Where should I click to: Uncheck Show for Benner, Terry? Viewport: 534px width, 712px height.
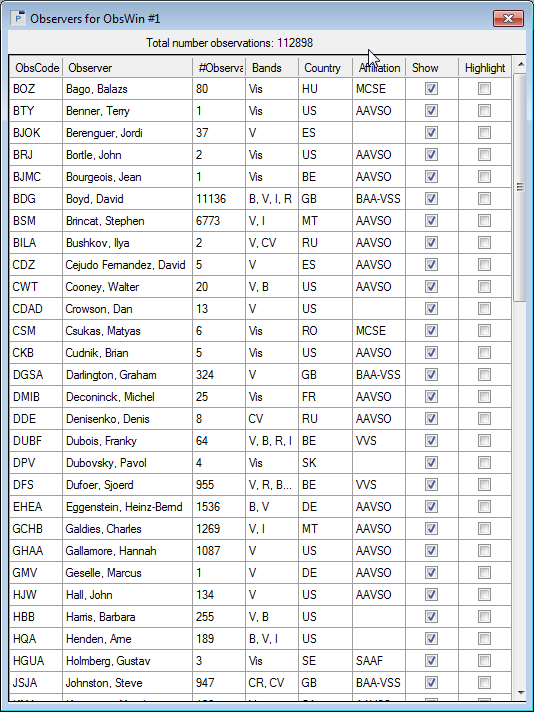[431, 110]
